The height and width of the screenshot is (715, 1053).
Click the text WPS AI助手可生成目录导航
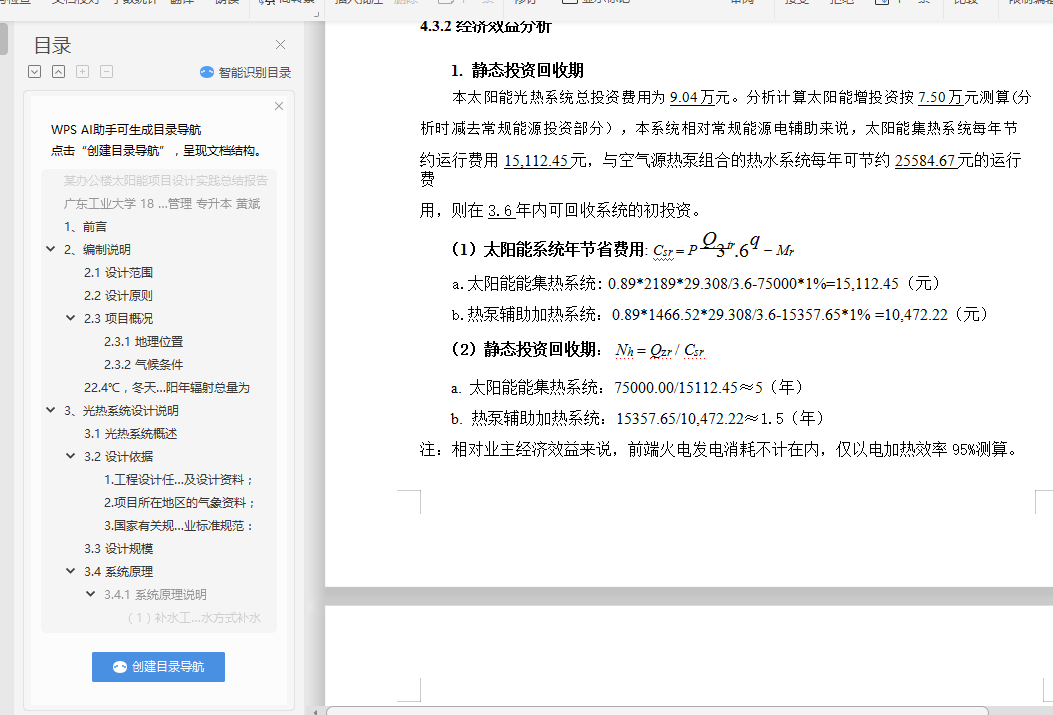126,130
